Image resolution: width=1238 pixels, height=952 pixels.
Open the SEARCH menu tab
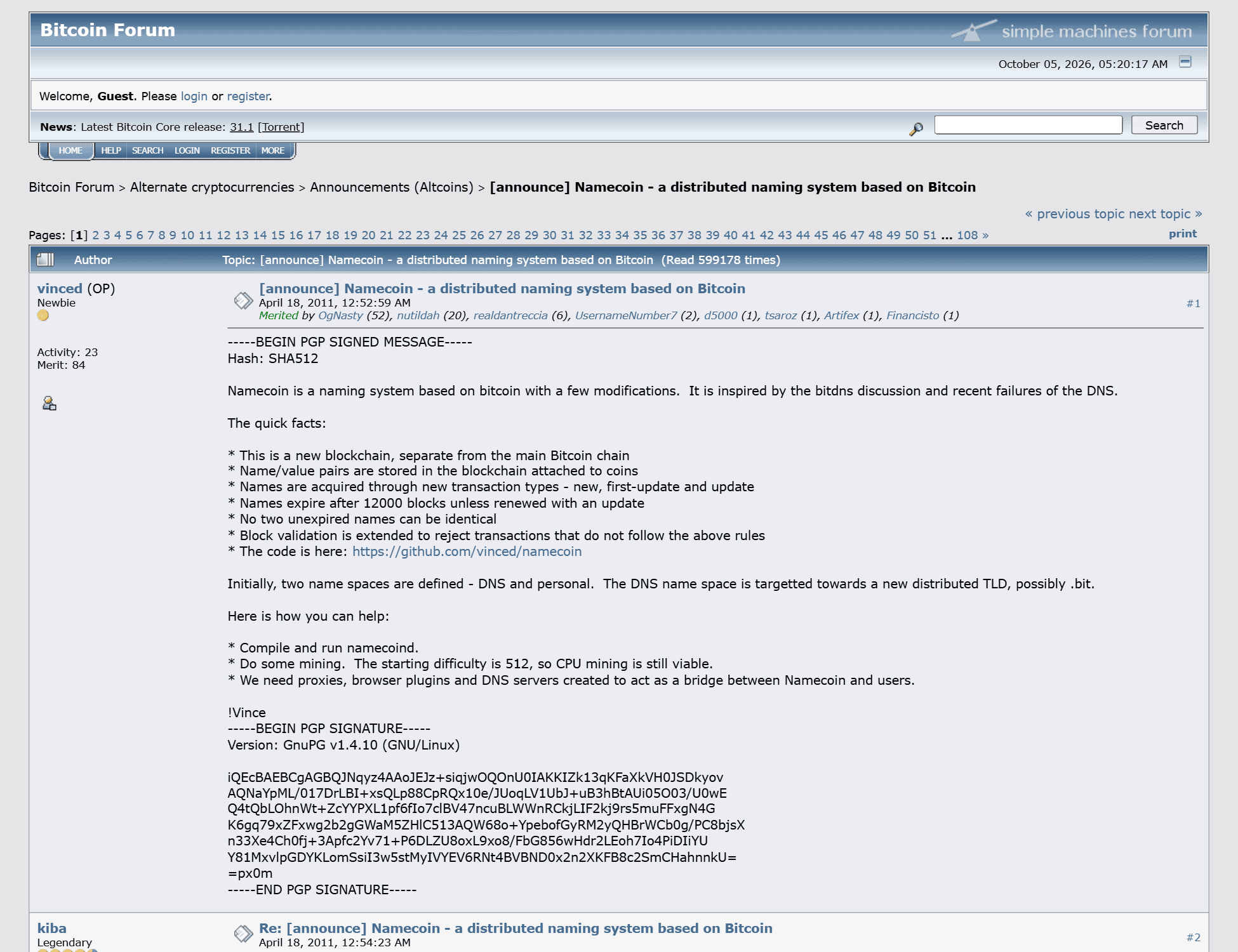pyautogui.click(x=148, y=150)
